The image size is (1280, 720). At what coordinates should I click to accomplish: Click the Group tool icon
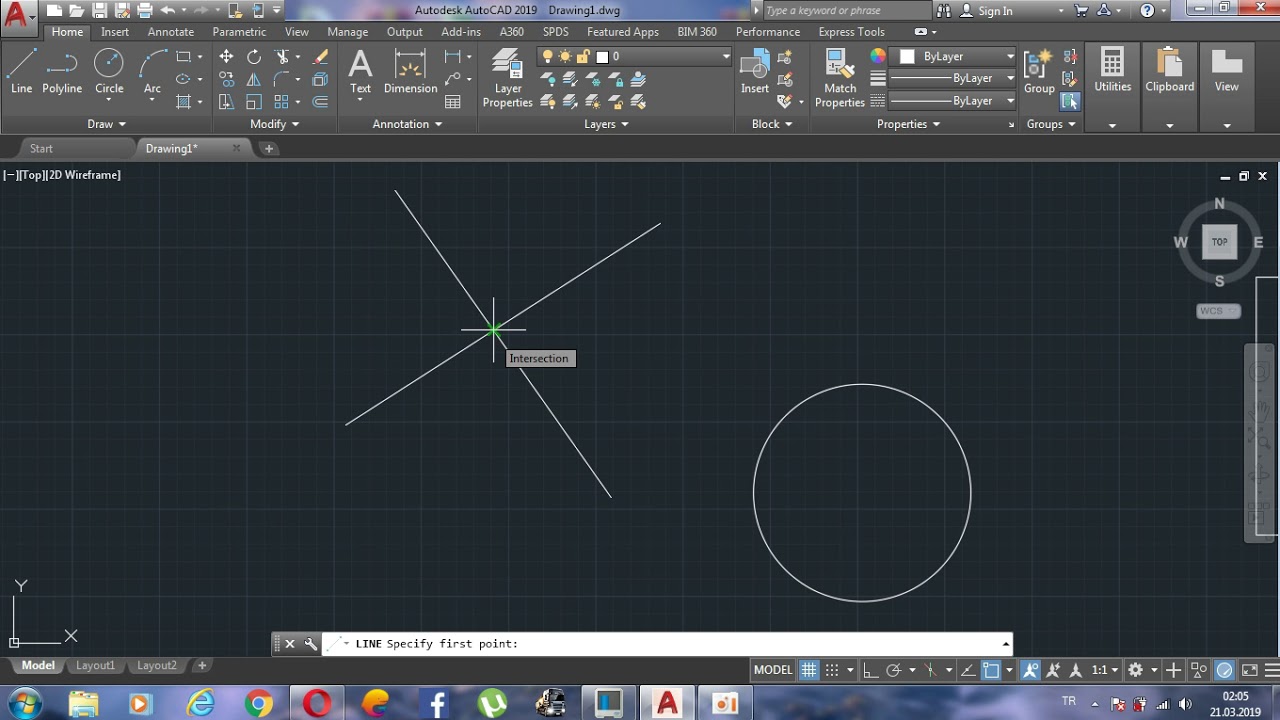point(1039,72)
